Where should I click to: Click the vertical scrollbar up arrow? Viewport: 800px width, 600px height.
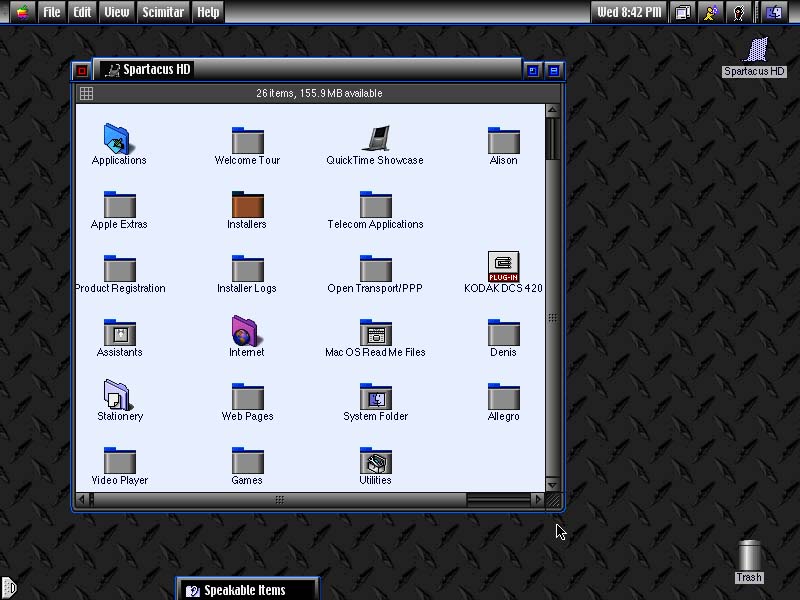553,110
